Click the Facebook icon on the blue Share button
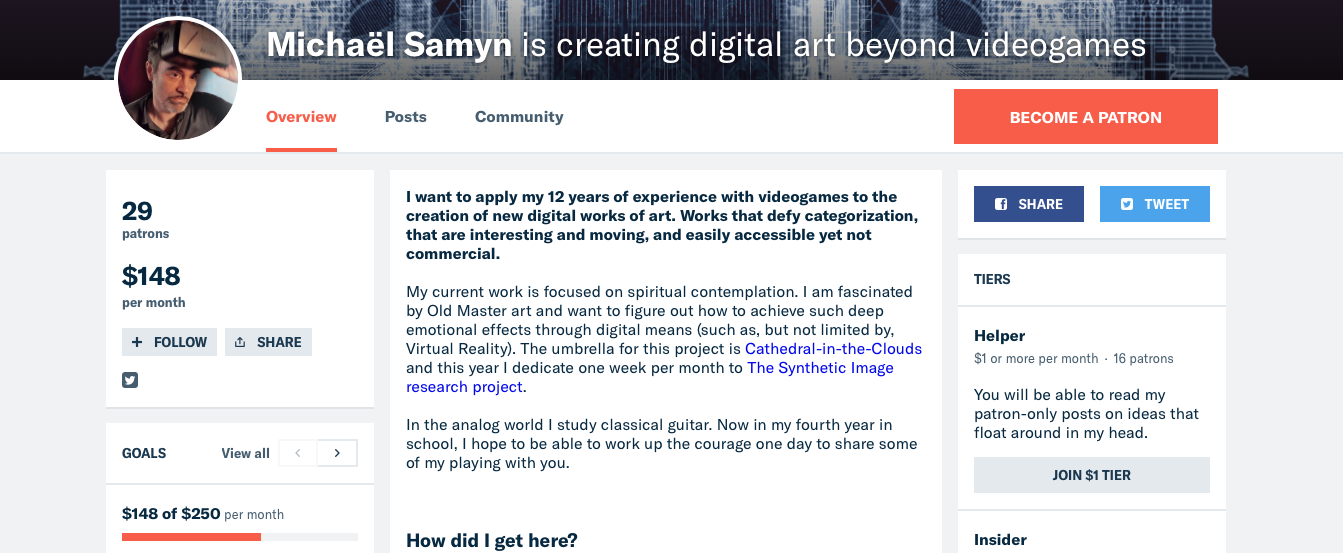1343x553 pixels. point(1001,204)
